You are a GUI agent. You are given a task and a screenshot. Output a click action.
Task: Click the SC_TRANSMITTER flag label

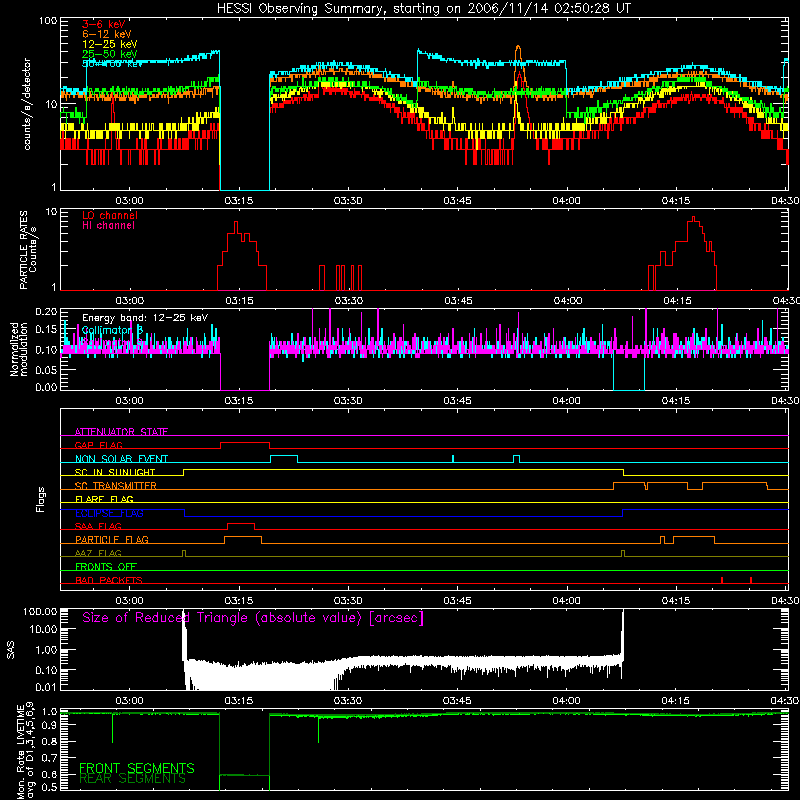tap(116, 486)
